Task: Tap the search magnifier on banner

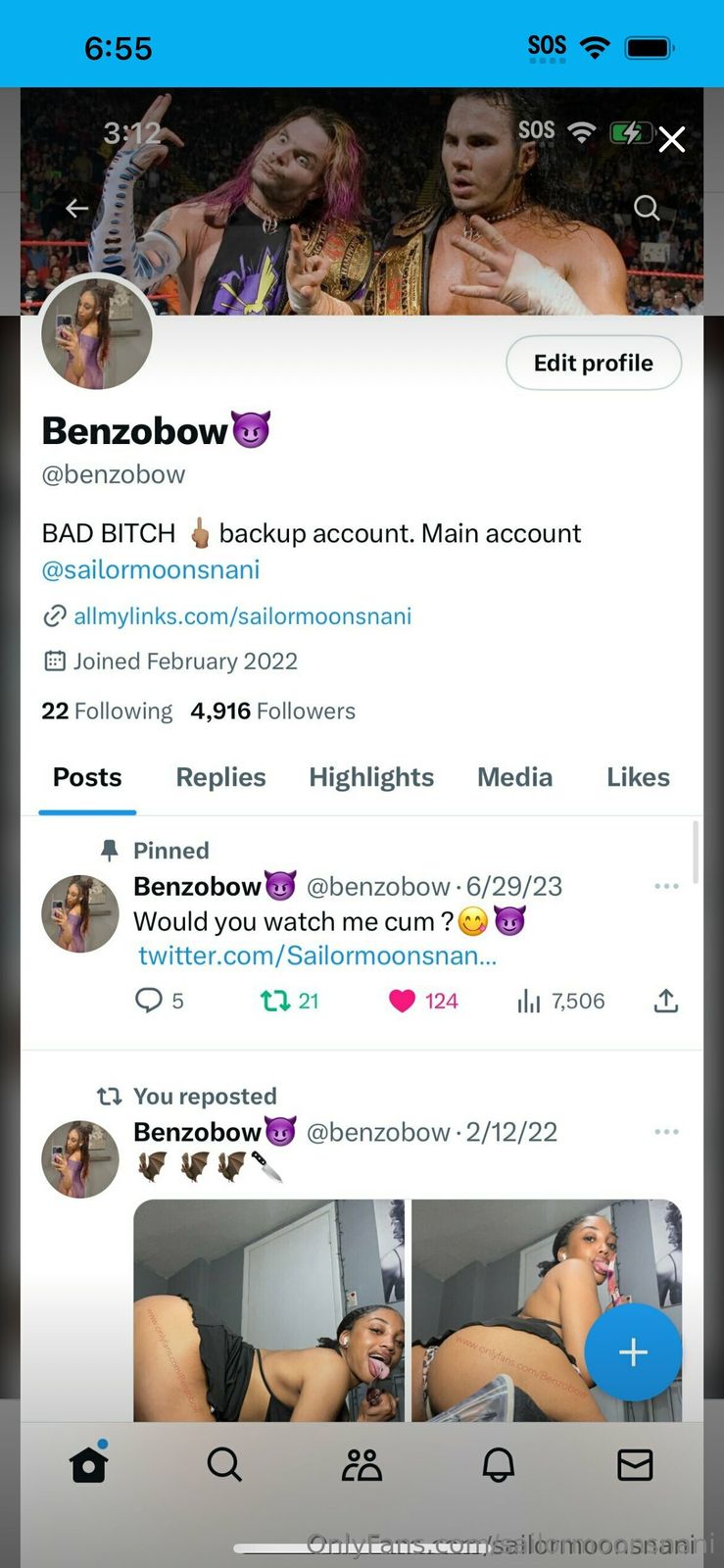Action: [x=647, y=208]
